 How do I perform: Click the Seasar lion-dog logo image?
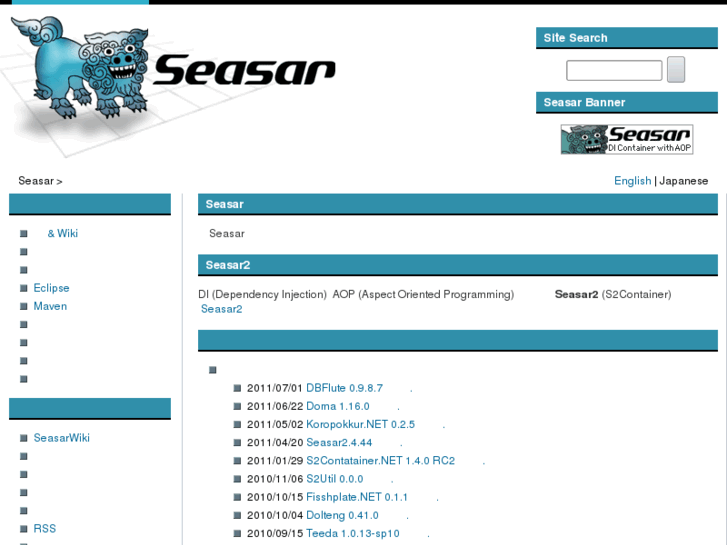pyautogui.click(x=81, y=67)
